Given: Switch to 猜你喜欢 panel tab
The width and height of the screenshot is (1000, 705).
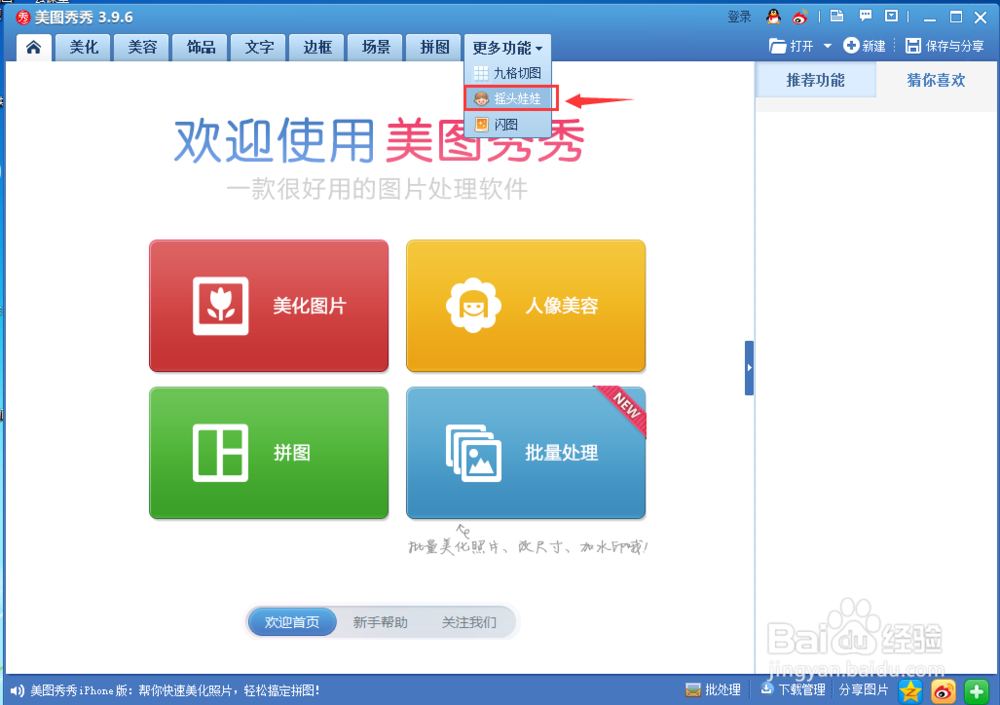Looking at the screenshot, I should pyautogui.click(x=936, y=80).
